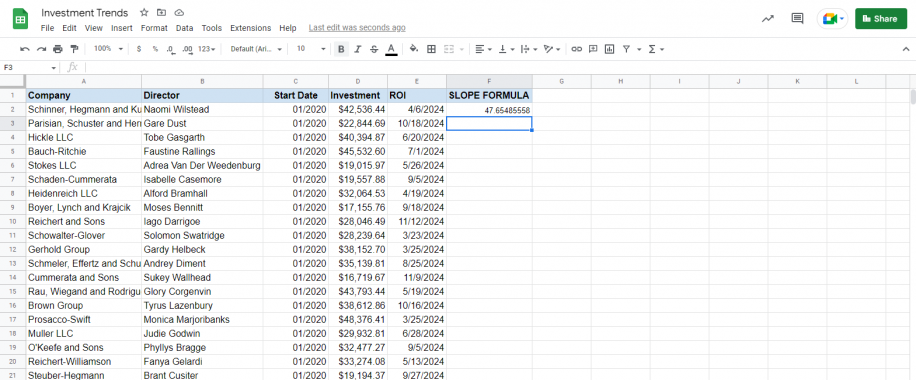The height and width of the screenshot is (380, 916).
Task: Click the 'Last edit was seconds ago' link
Action: [x=357, y=27]
